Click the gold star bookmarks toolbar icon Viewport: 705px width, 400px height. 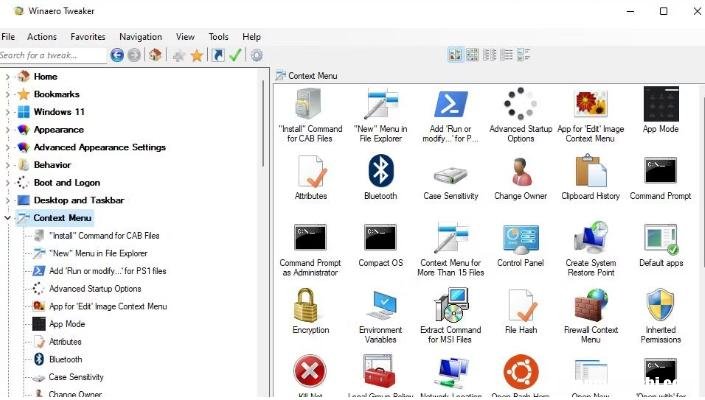point(196,55)
